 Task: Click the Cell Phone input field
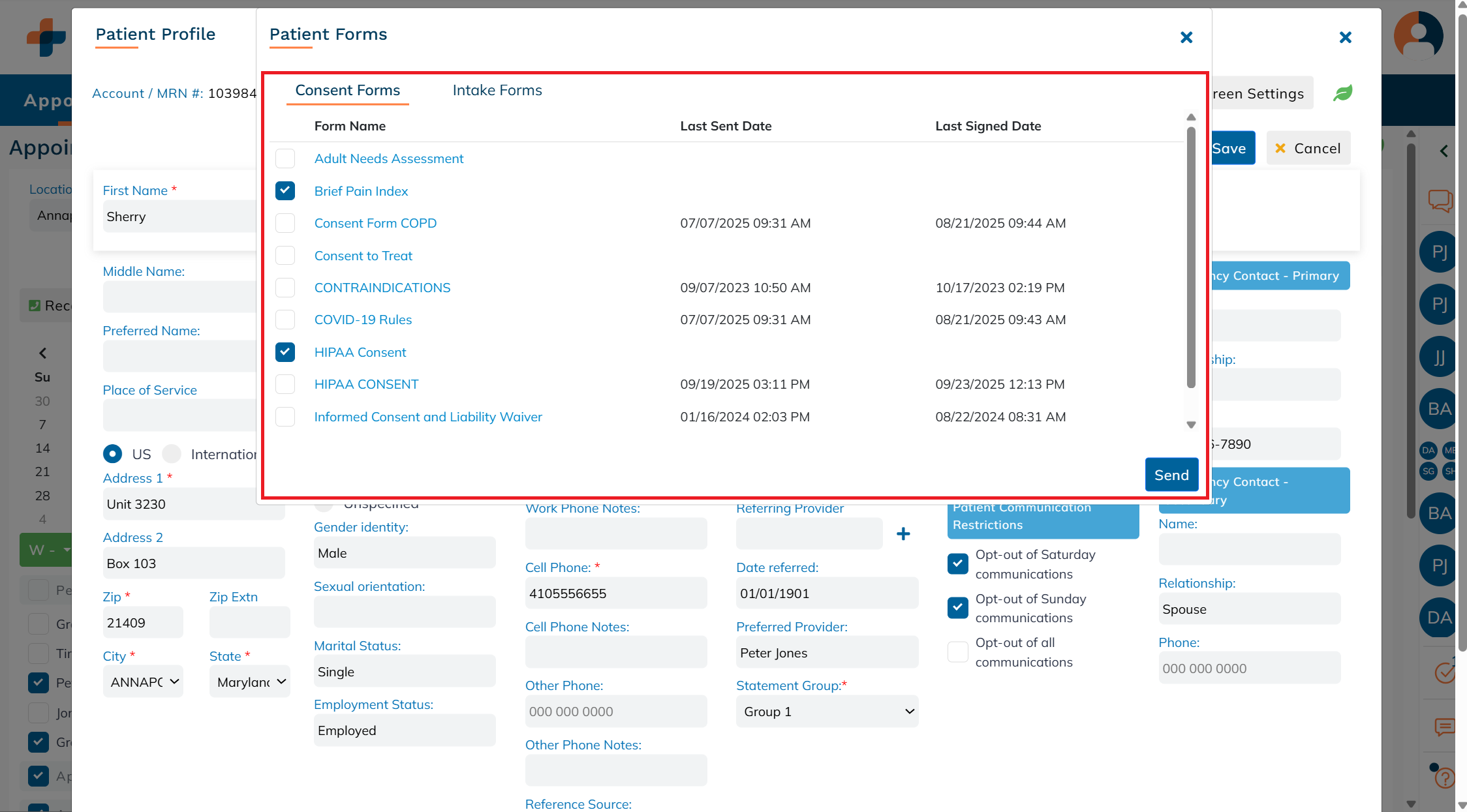pyautogui.click(x=615, y=593)
